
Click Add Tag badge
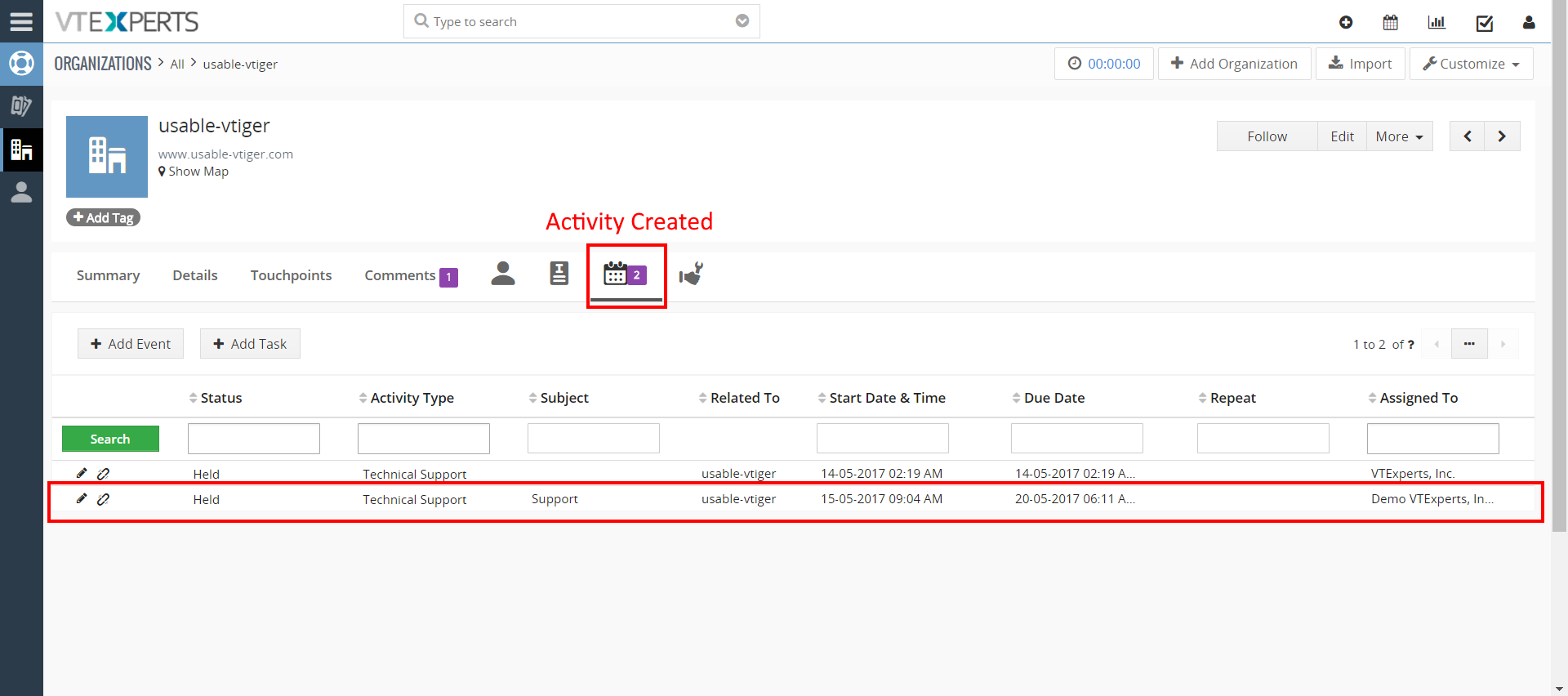click(x=103, y=217)
